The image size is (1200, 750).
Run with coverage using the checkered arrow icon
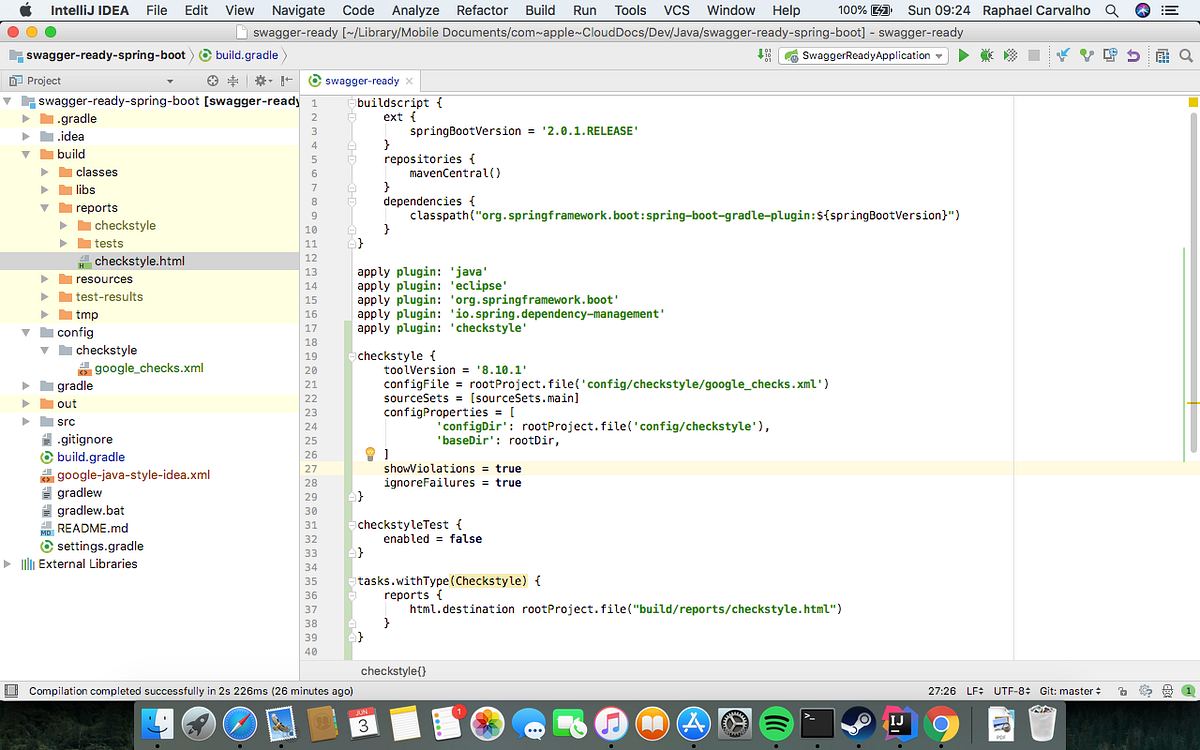coord(1012,57)
